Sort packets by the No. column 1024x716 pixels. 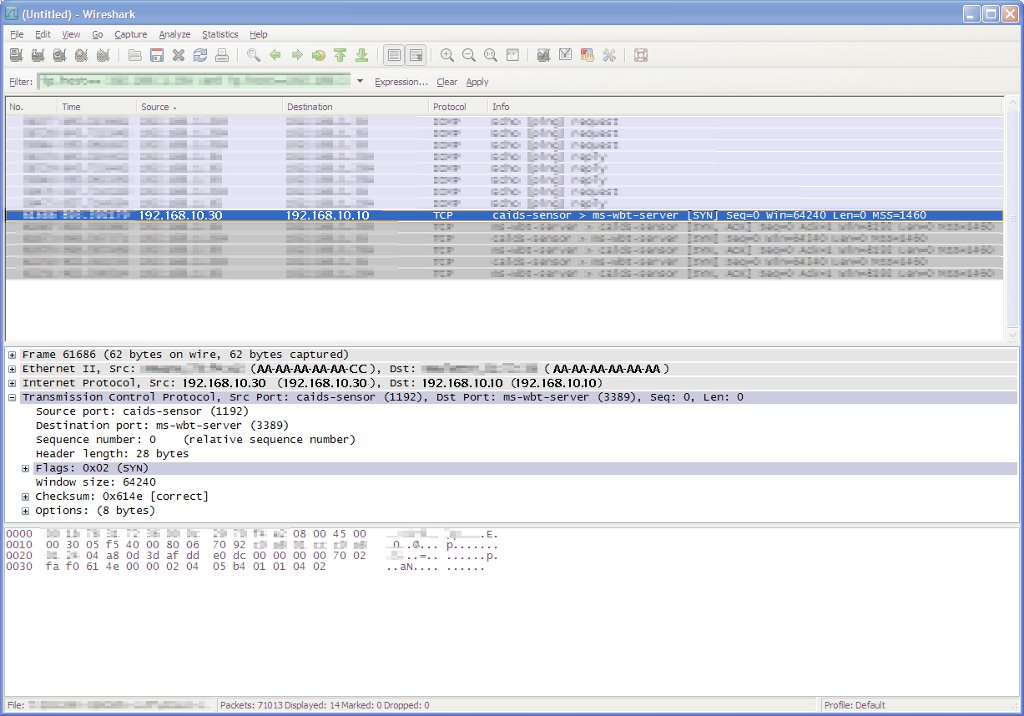[x=32, y=106]
